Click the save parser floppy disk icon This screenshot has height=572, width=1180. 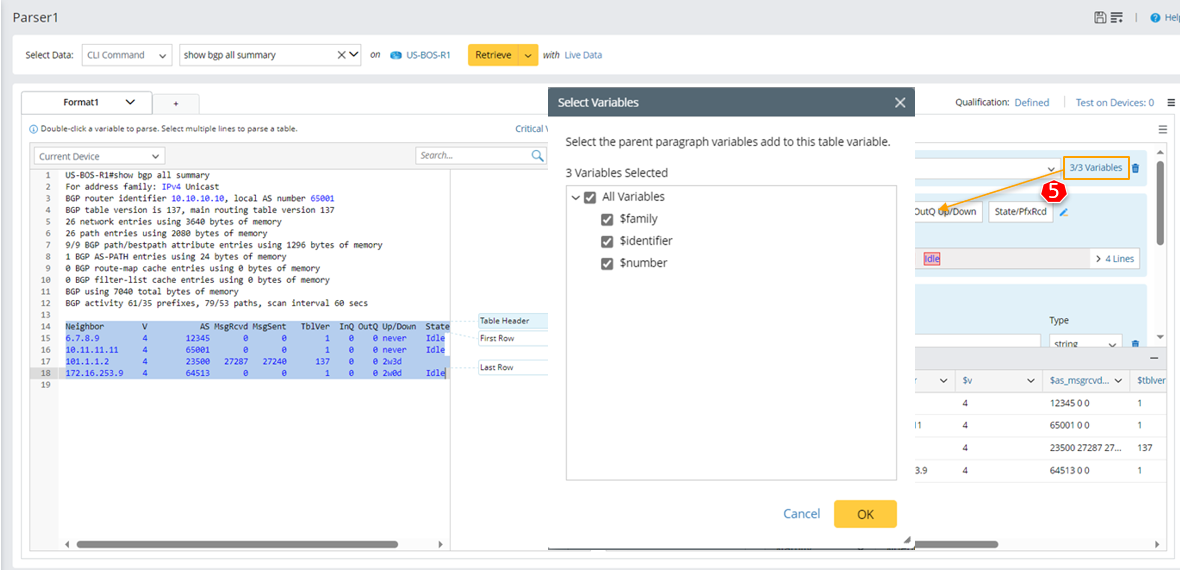tap(1101, 18)
